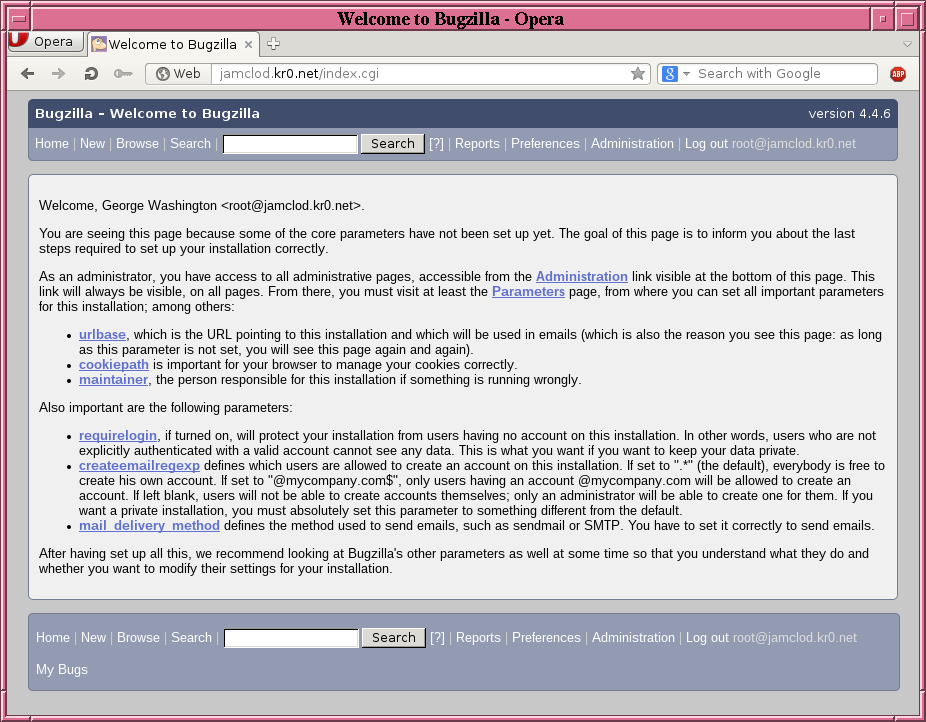Viewport: 926px width, 722px height.
Task: Click the Forward navigation arrow
Action: tap(59, 74)
